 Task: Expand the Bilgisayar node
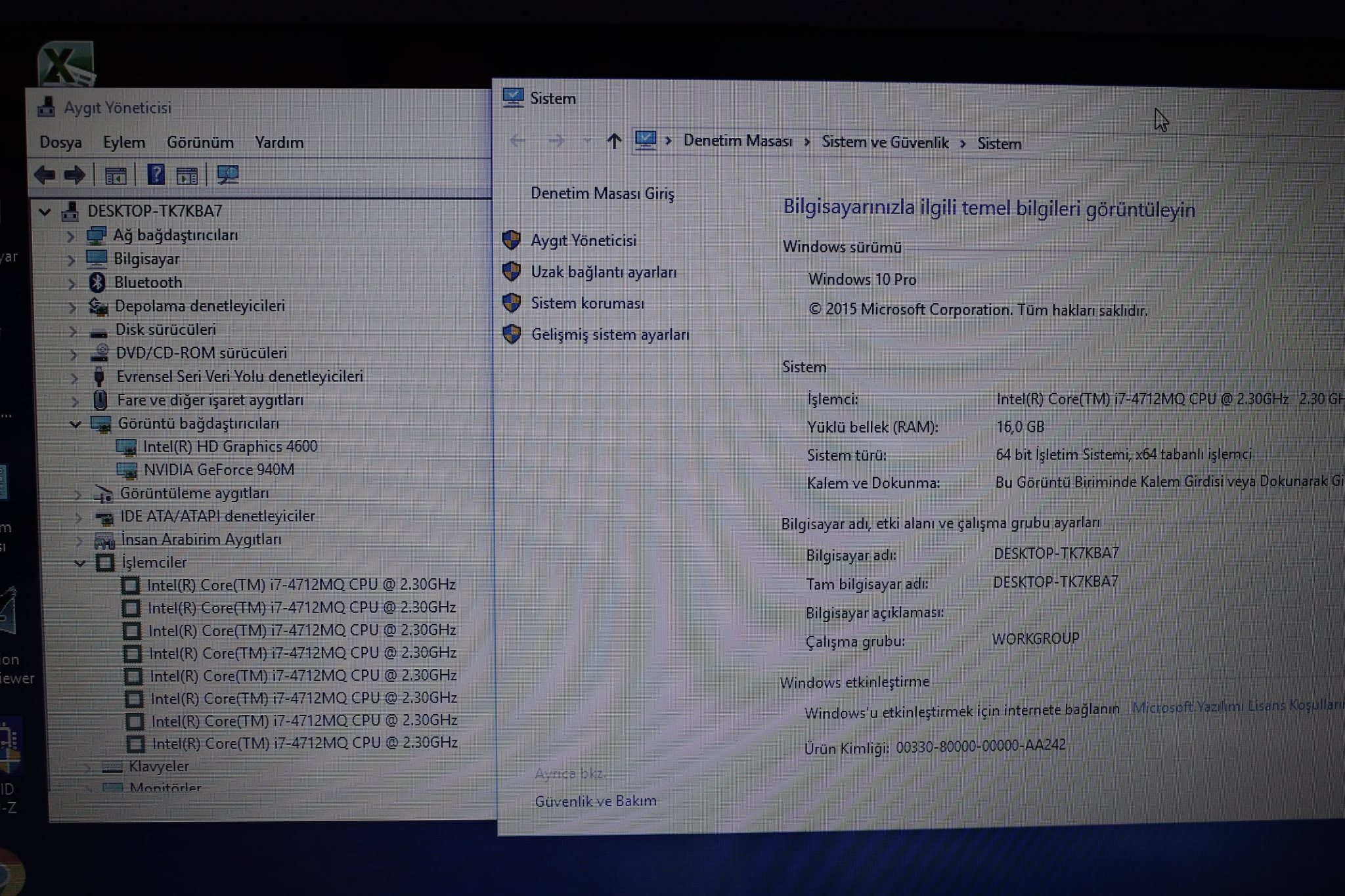pyautogui.click(x=71, y=260)
